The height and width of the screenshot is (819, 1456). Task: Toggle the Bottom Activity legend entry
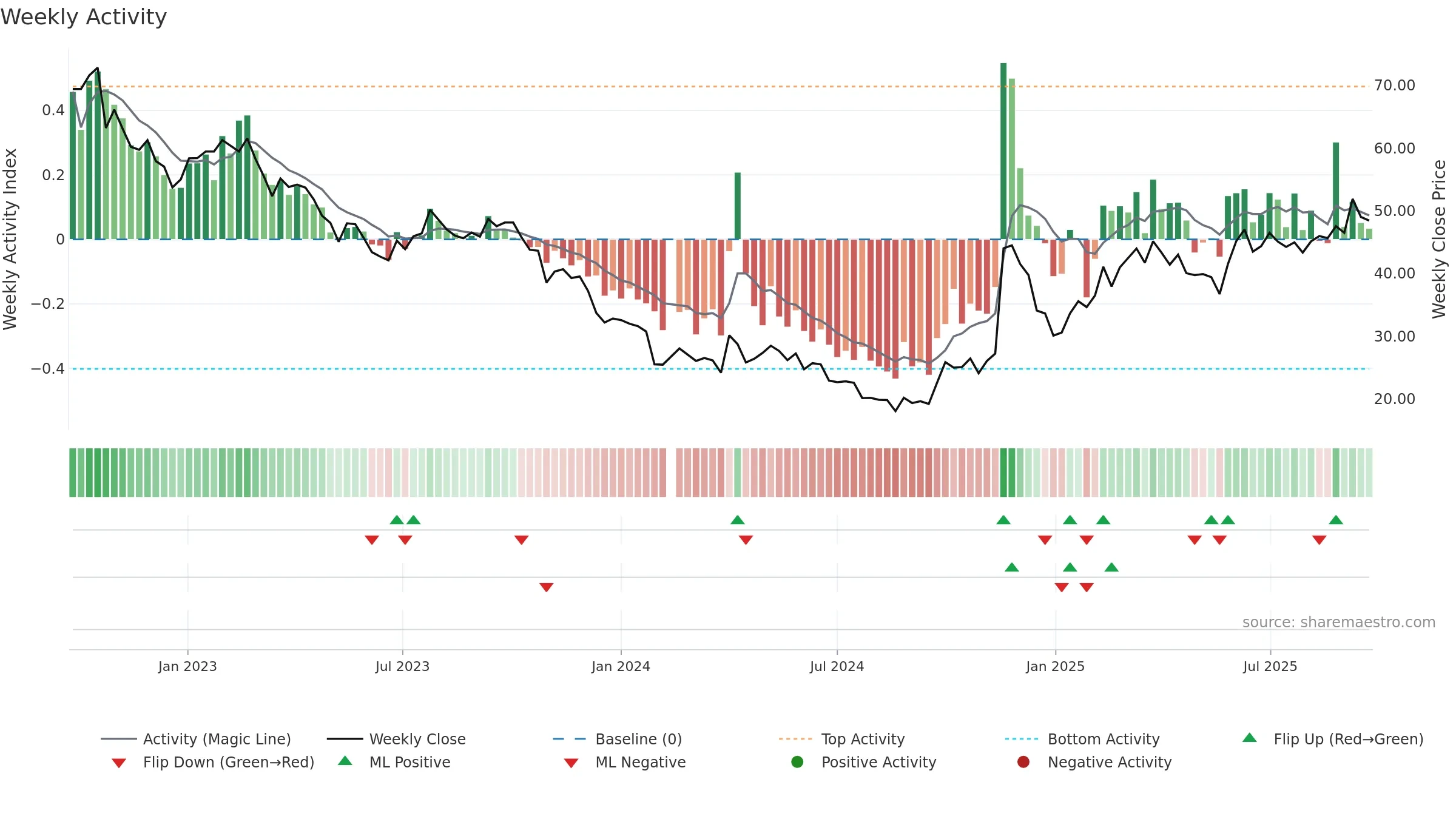[1082, 739]
